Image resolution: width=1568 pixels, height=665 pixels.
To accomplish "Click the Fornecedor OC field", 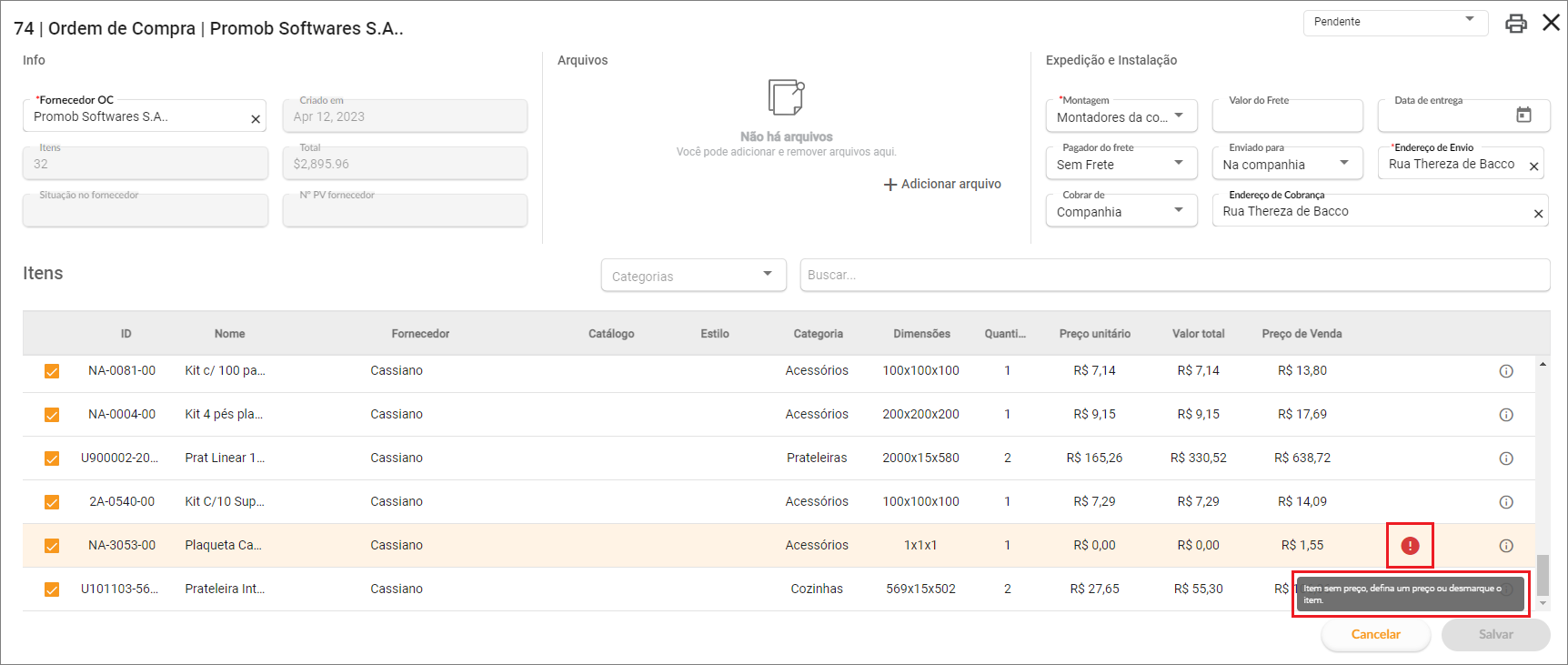I will 144,116.
